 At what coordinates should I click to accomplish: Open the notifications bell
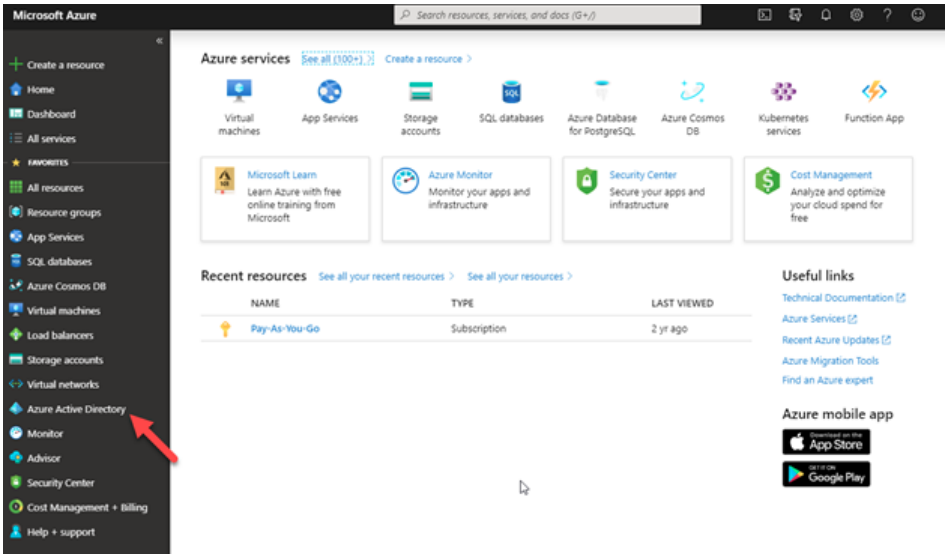click(826, 15)
